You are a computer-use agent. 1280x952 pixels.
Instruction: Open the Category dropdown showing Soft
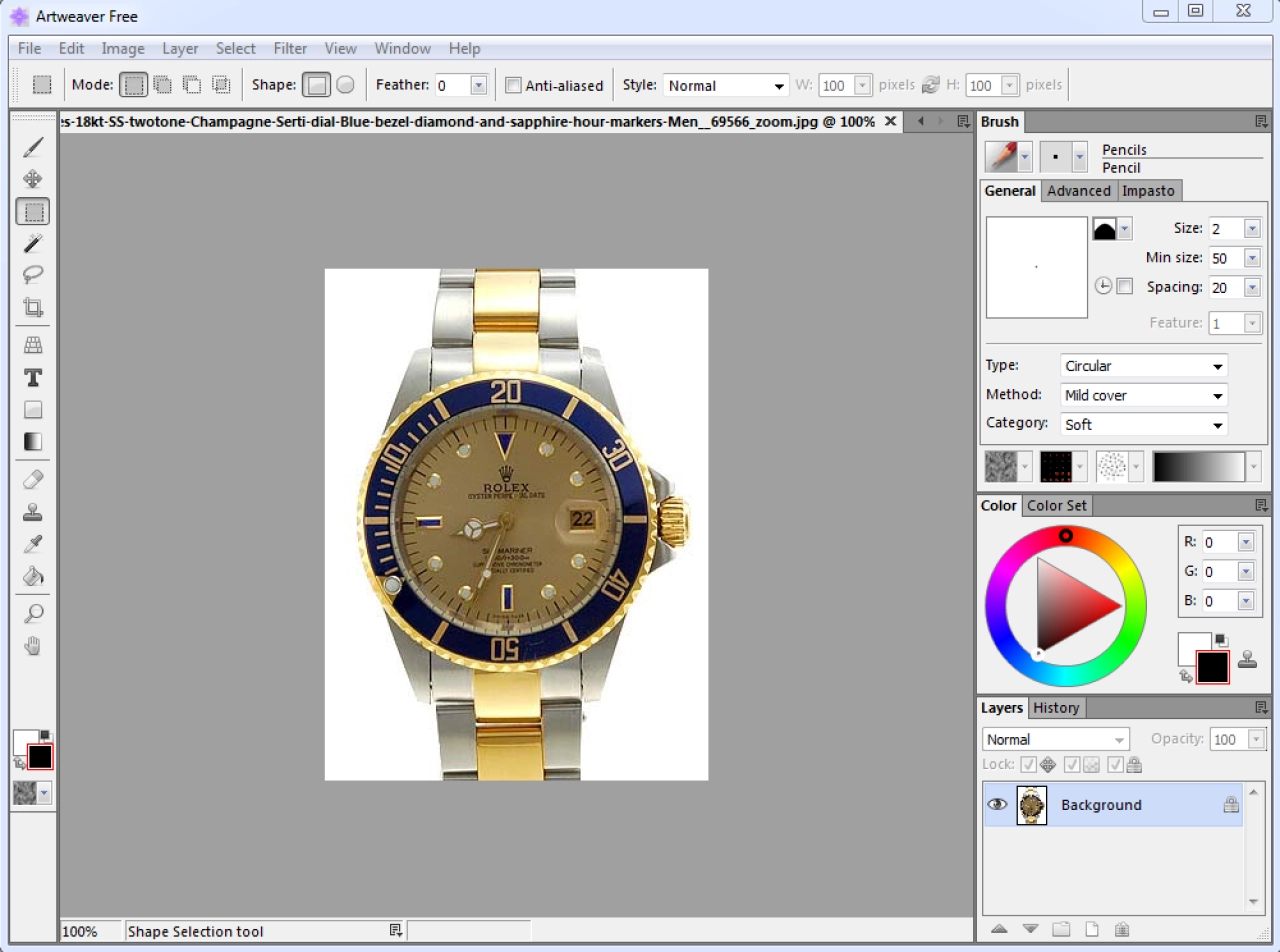coord(1144,425)
